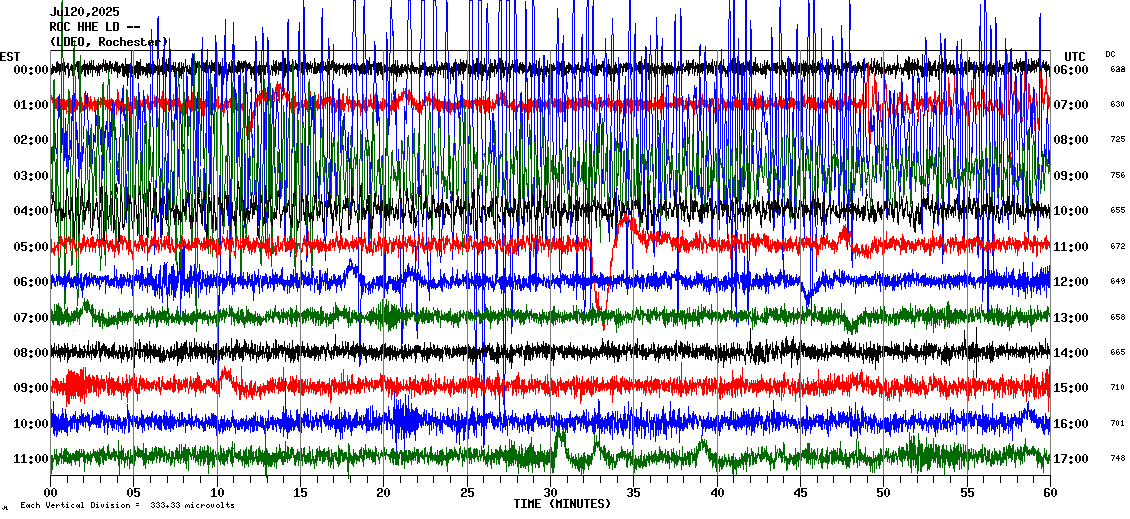Click the EST column header
Screen dimensions: 1130x519
[x=10, y=56]
